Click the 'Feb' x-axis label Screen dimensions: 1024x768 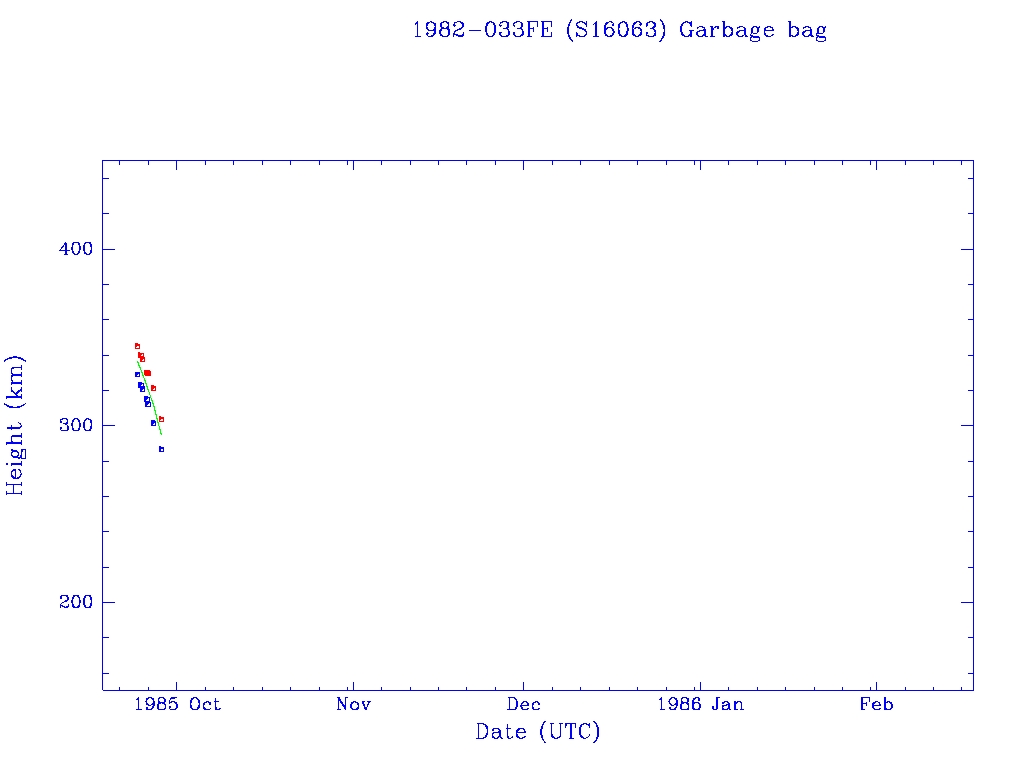tap(876, 705)
